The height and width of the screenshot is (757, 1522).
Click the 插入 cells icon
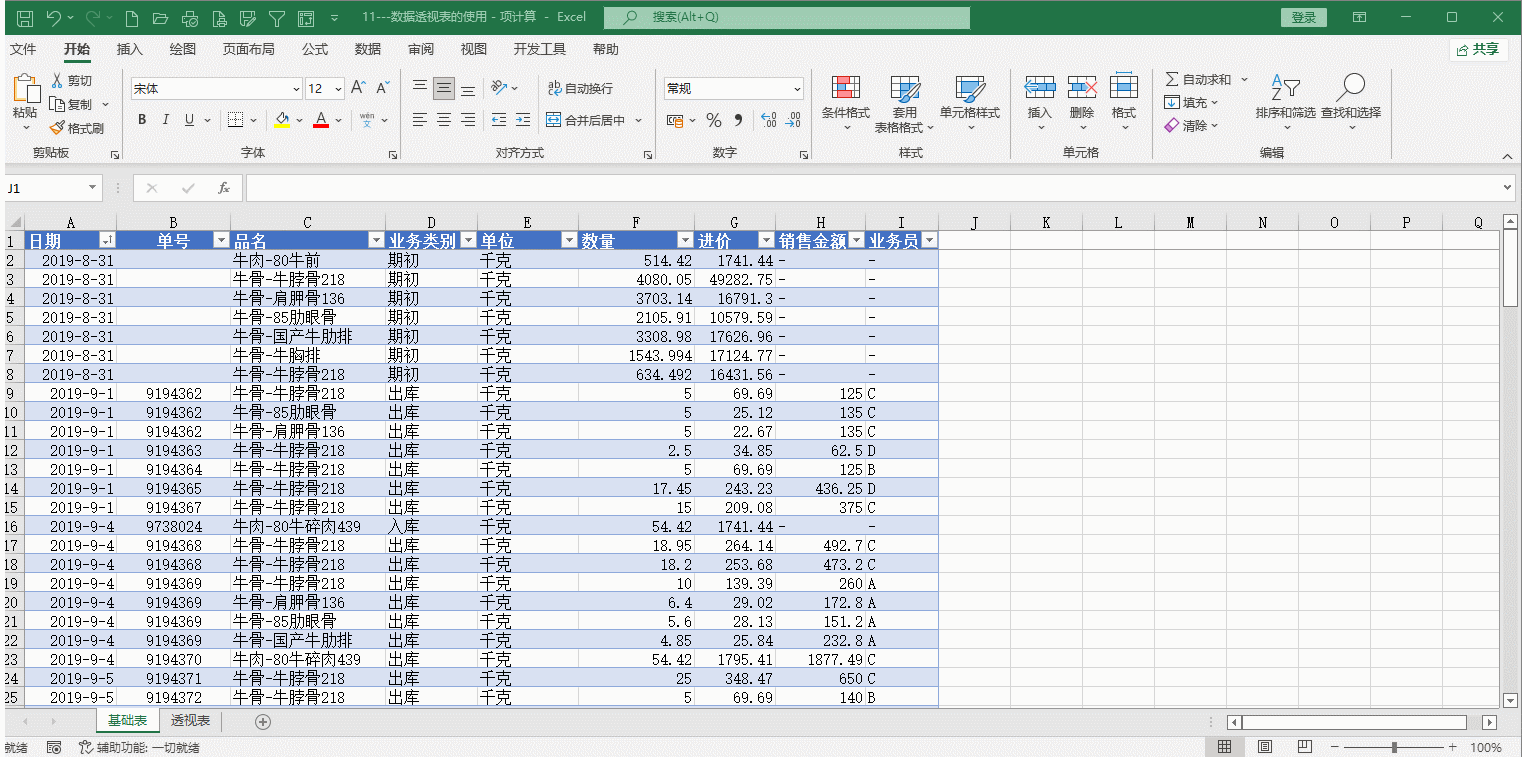pyautogui.click(x=1040, y=87)
